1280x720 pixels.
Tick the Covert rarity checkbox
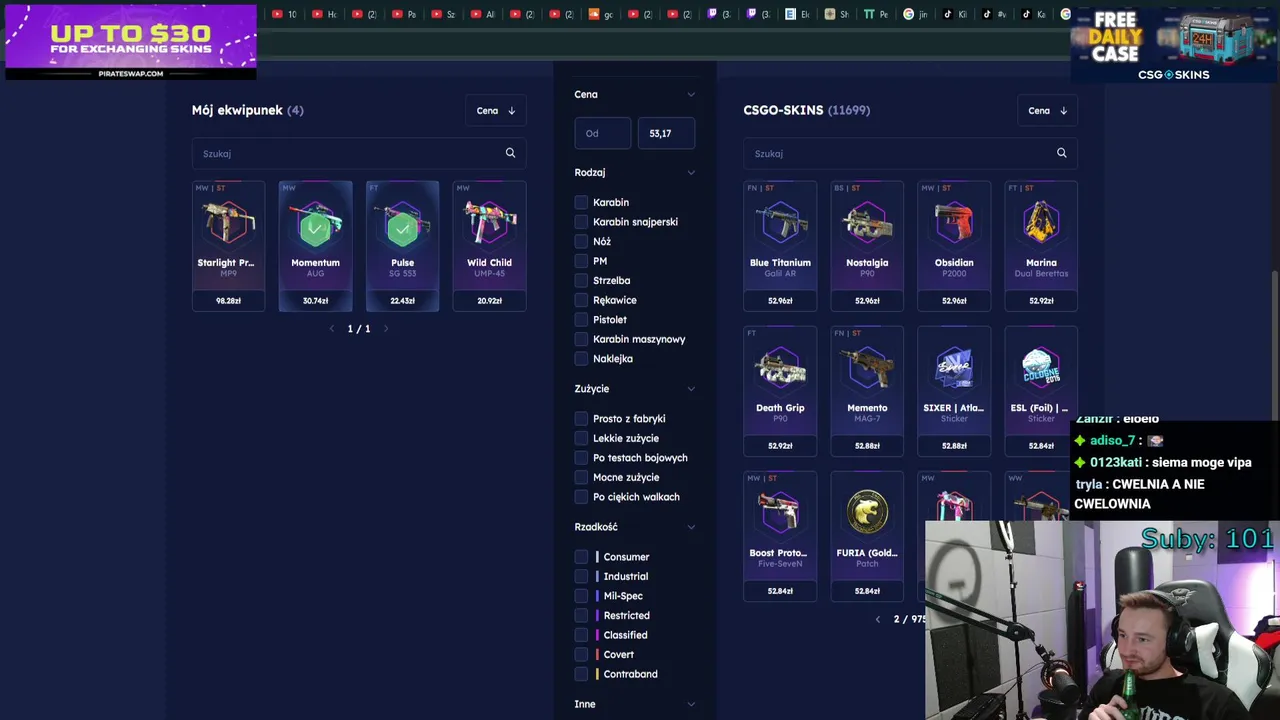(x=581, y=654)
